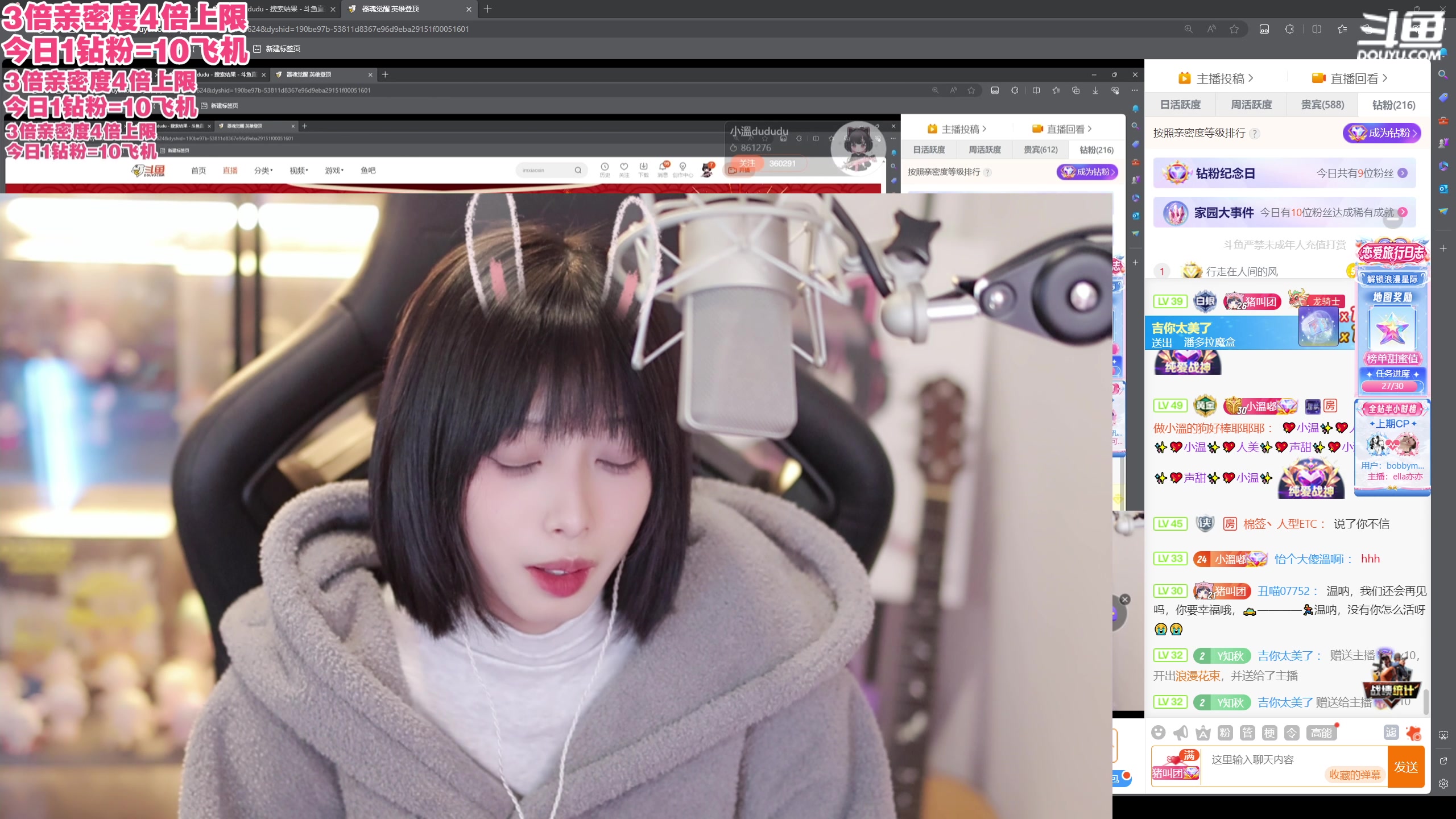The image size is (1456, 819).
Task: Click the search magnifier in the nested Douyu header
Action: pyautogui.click(x=578, y=170)
